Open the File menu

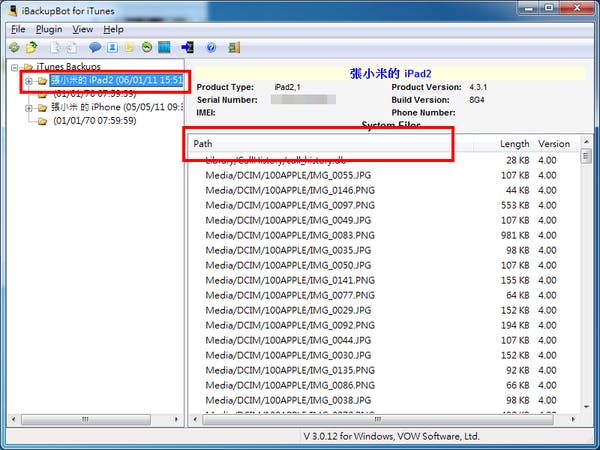coord(18,29)
